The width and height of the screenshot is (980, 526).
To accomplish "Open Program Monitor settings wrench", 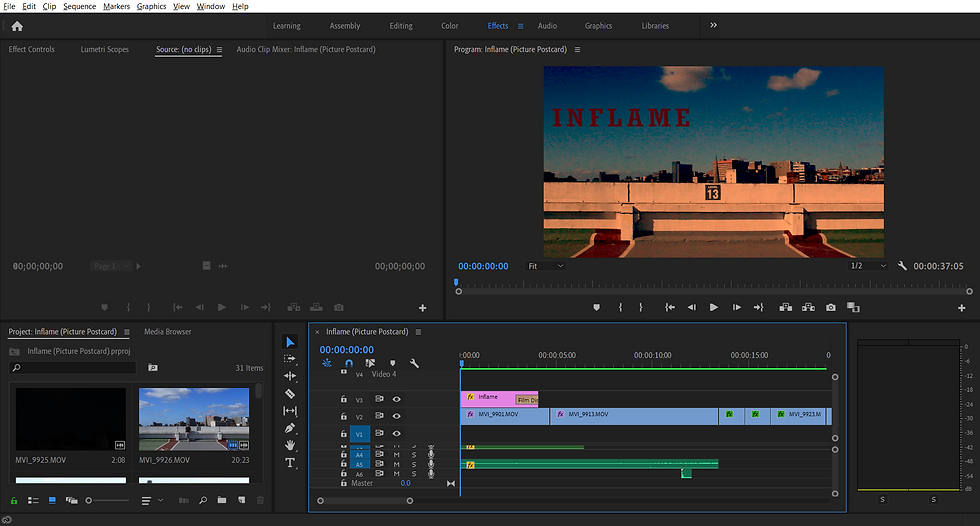I will click(902, 266).
